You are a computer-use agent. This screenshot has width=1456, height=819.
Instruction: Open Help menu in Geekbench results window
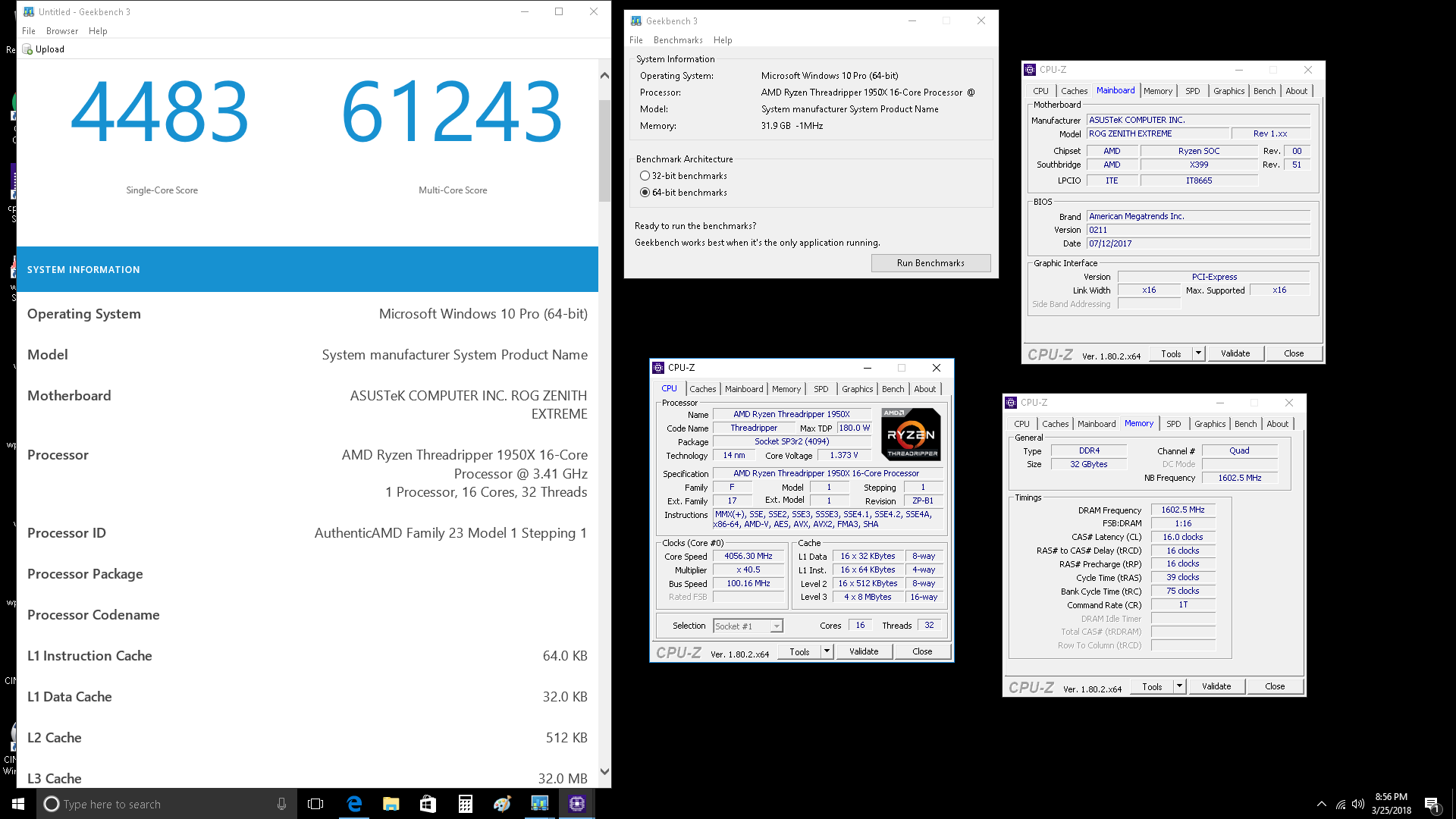pyautogui.click(x=98, y=31)
